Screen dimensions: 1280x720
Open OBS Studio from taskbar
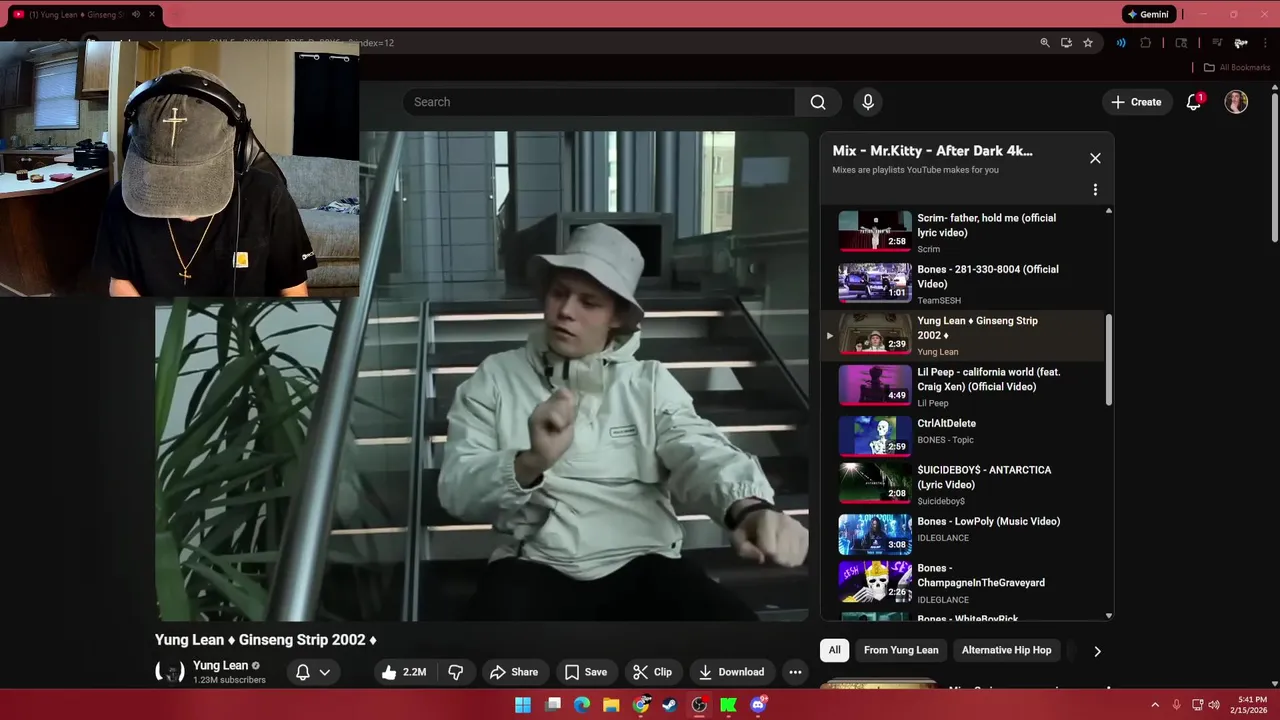[699, 705]
